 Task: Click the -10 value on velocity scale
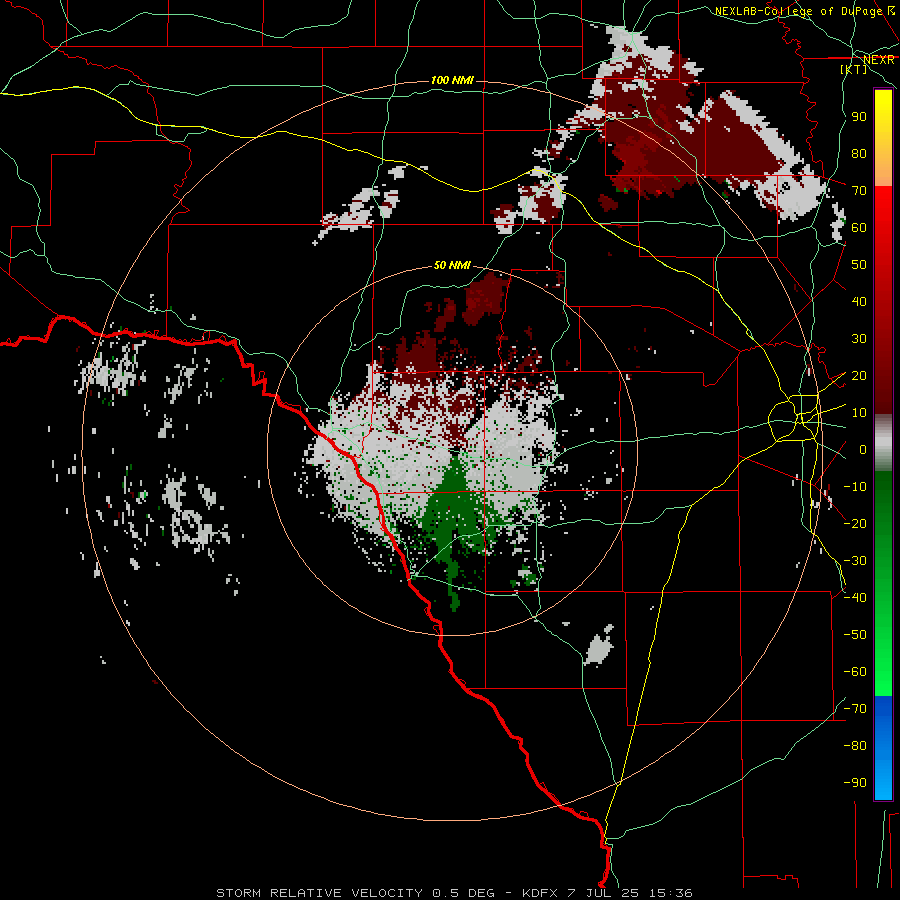point(855,487)
